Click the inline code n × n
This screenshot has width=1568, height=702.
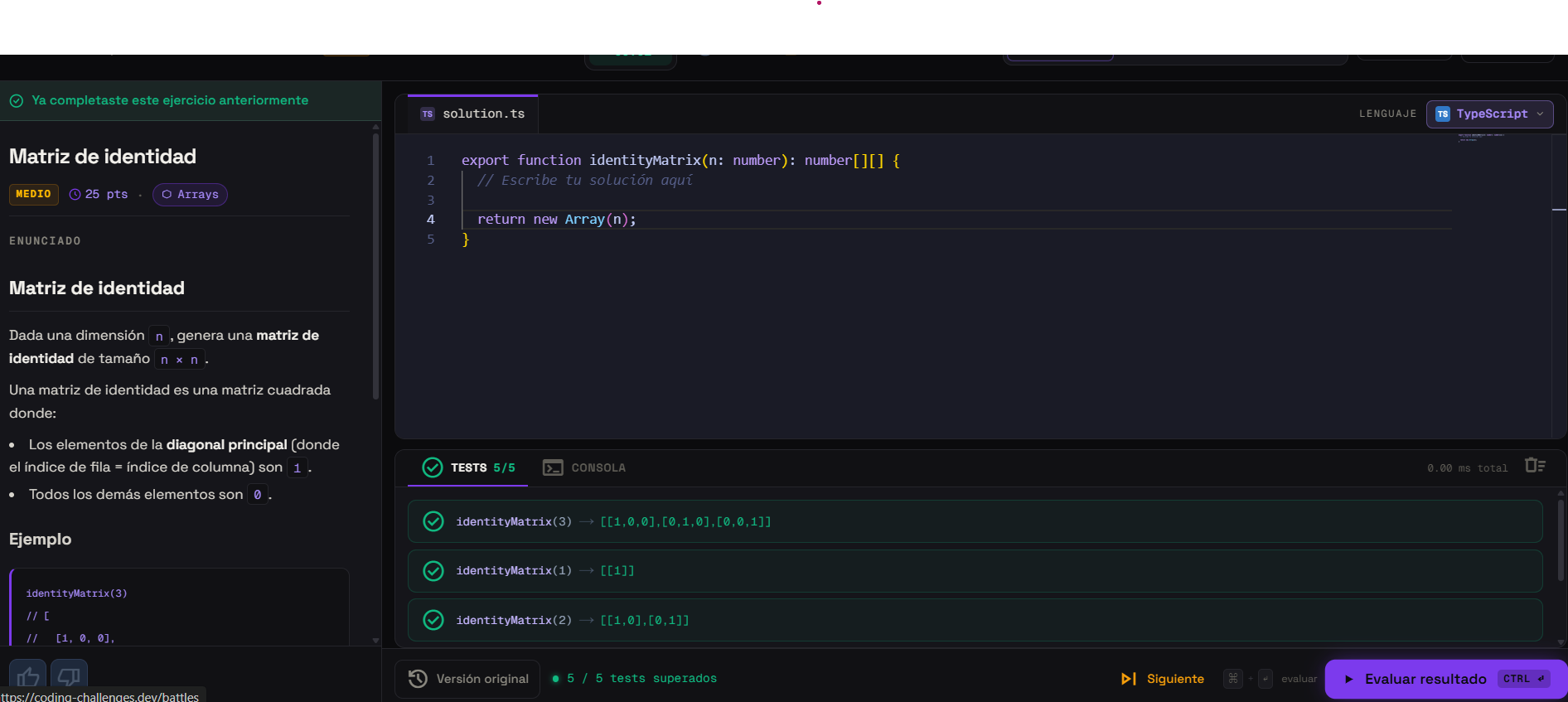[x=179, y=360]
